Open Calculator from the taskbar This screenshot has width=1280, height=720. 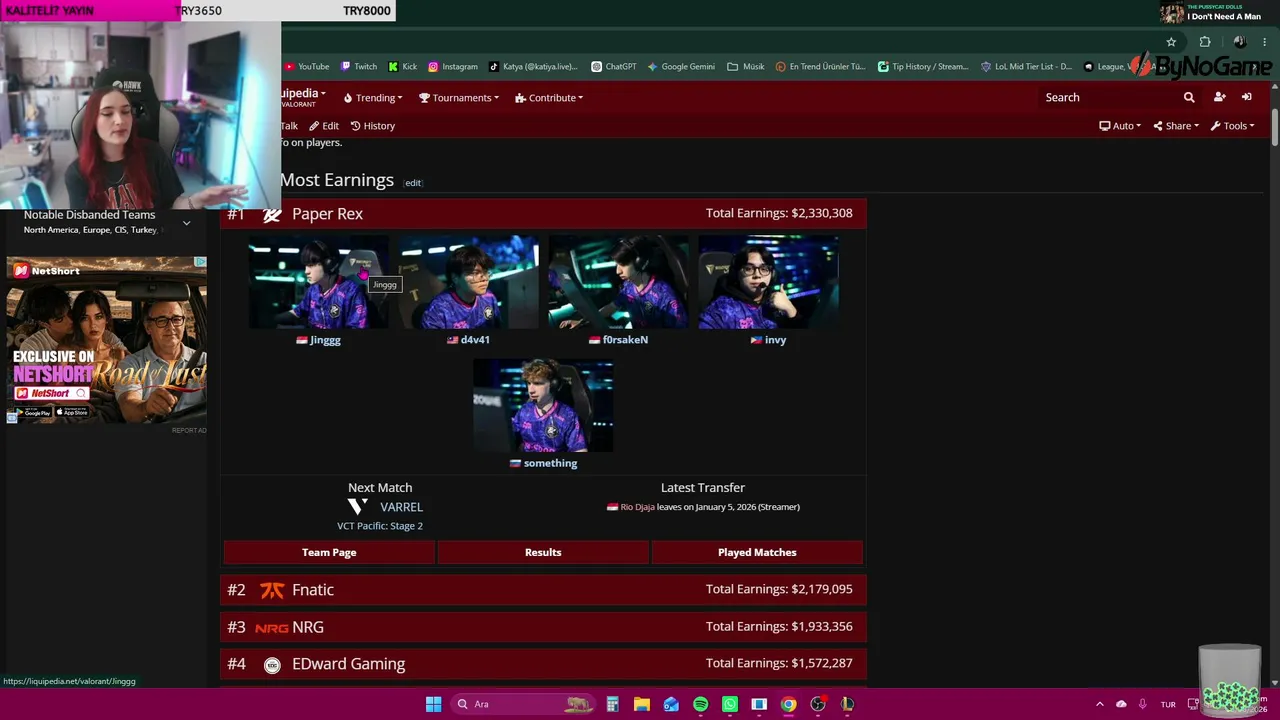612,704
